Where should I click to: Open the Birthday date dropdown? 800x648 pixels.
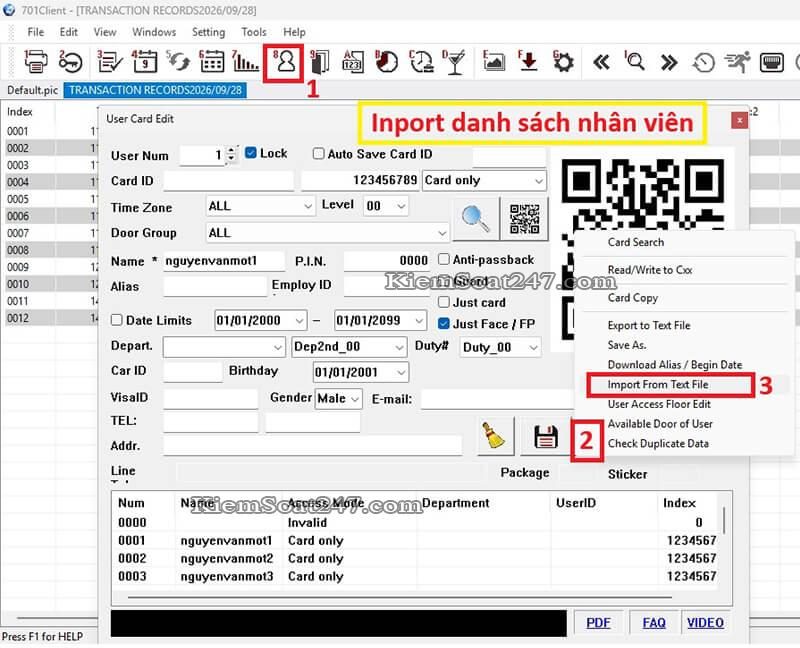[x=361, y=372]
